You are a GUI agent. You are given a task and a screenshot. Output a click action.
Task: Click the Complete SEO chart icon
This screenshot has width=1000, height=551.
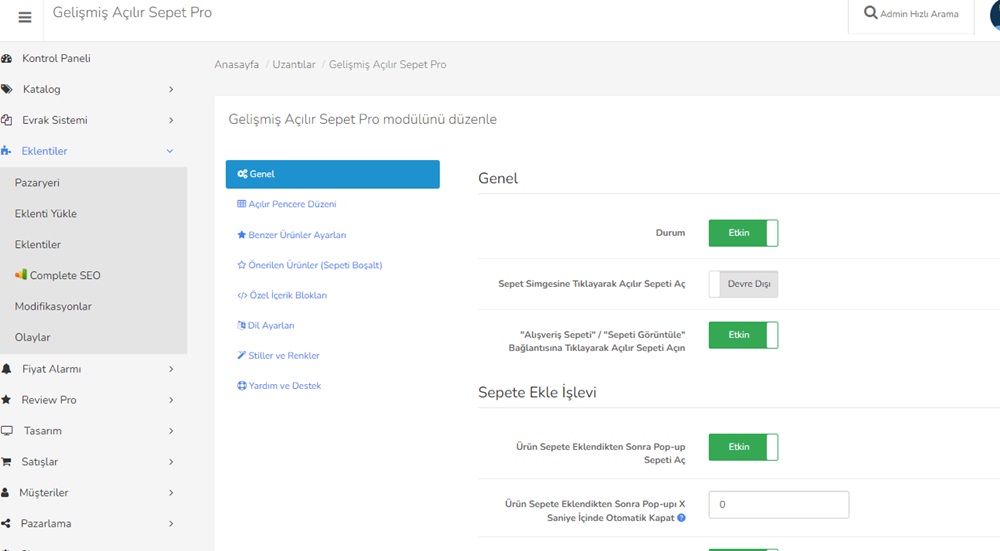pyautogui.click(x=21, y=274)
